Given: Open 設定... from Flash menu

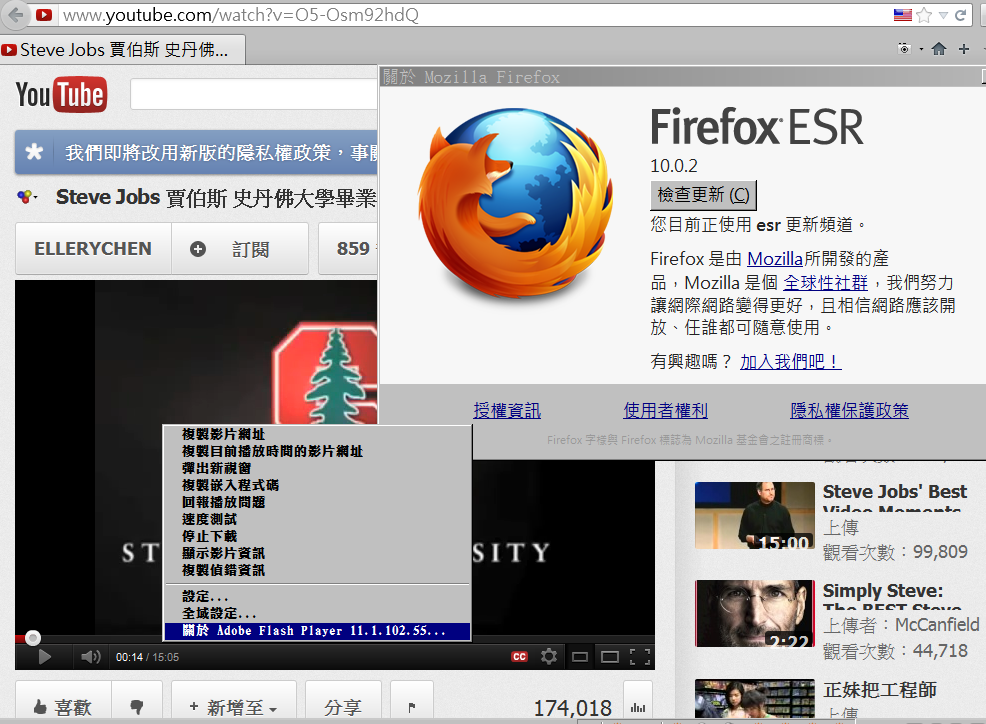Looking at the screenshot, I should (x=317, y=596).
